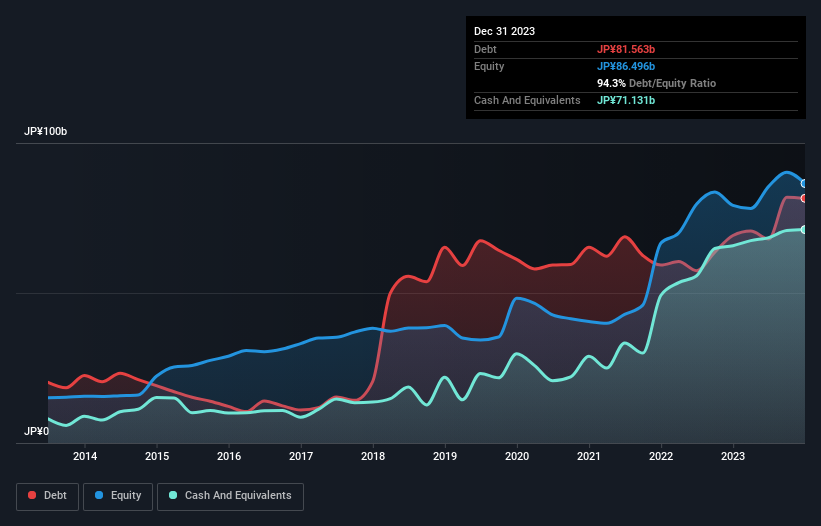Click the JP¥71.131b cash value
The height and width of the screenshot is (526, 821).
[626, 100]
